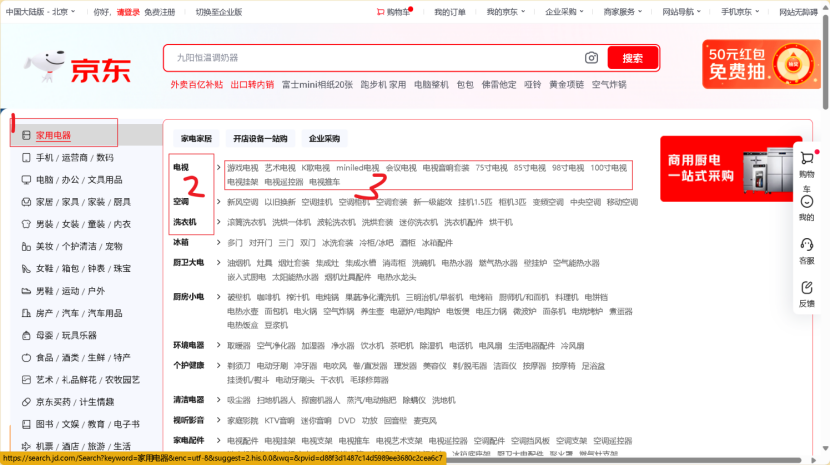Screen dimensions: 831x465
Task: Switch to the 家电家居 tab
Action: 196,138
